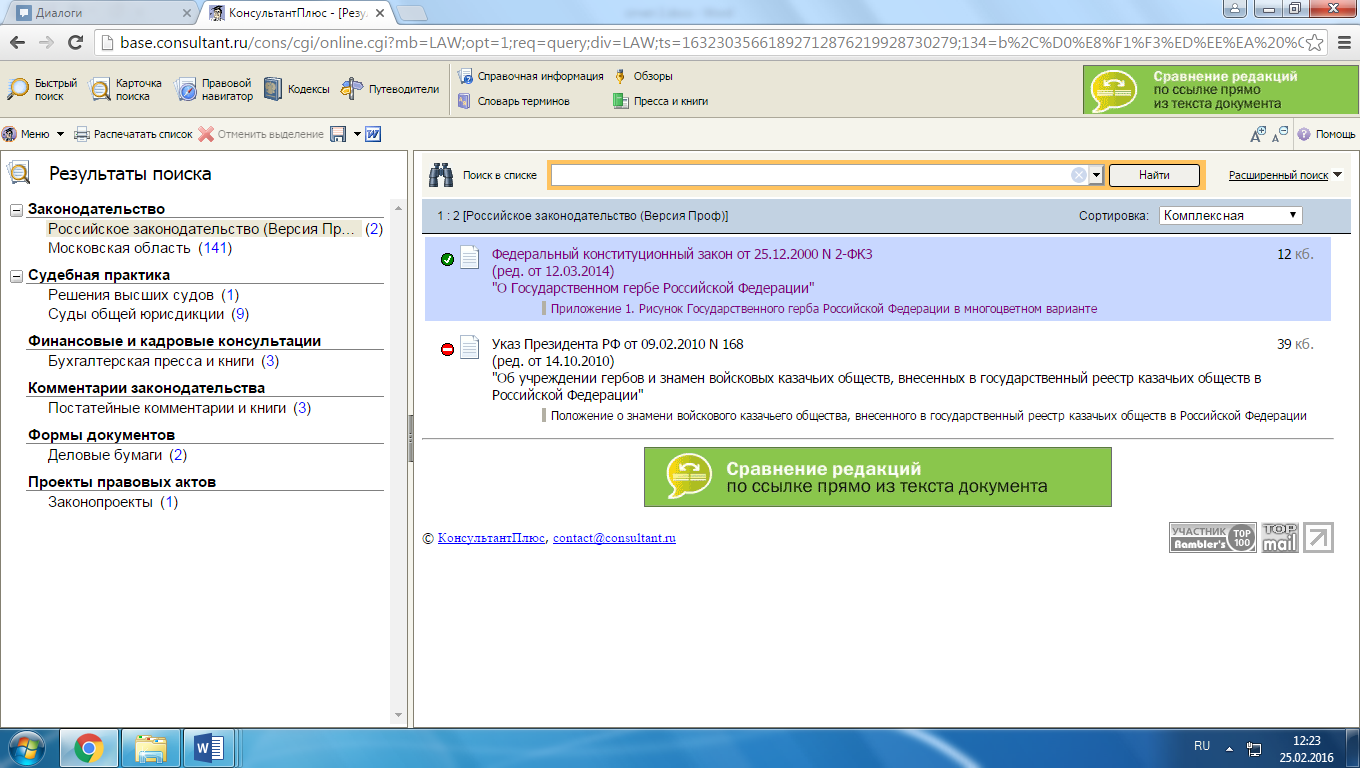Click the floppy disk save icon
Viewport: 1360px width, 768px height.
tap(339, 134)
